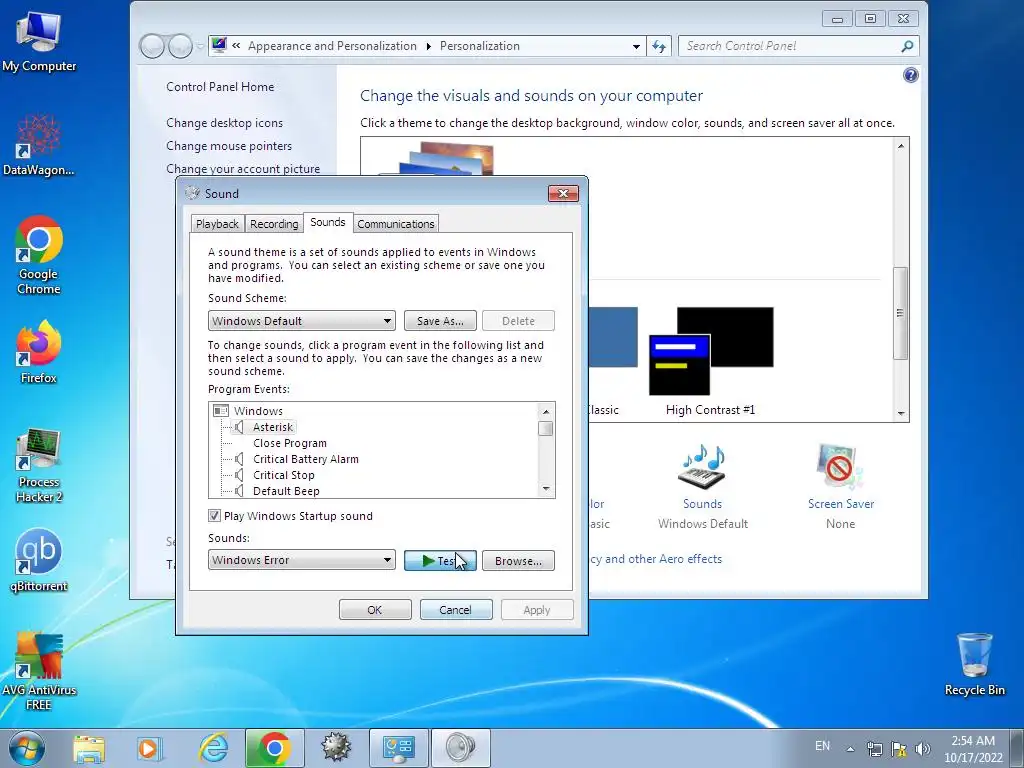Open the Sound Scheme dropdown
Screen dimensions: 1024x768
tap(302, 321)
